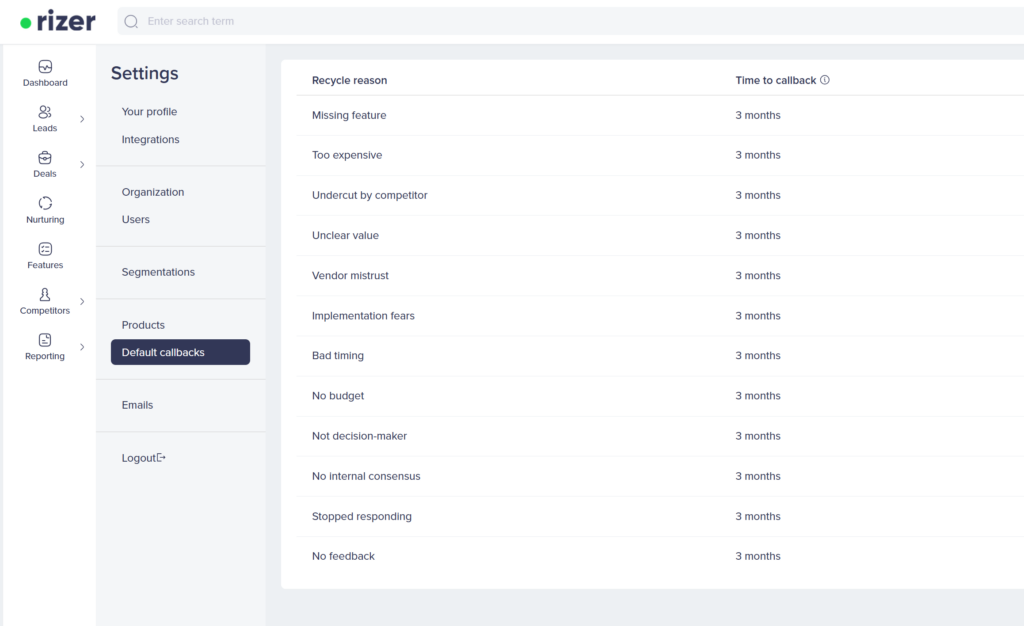1024x626 pixels.
Task: Go to Integrations settings page
Action: point(150,140)
